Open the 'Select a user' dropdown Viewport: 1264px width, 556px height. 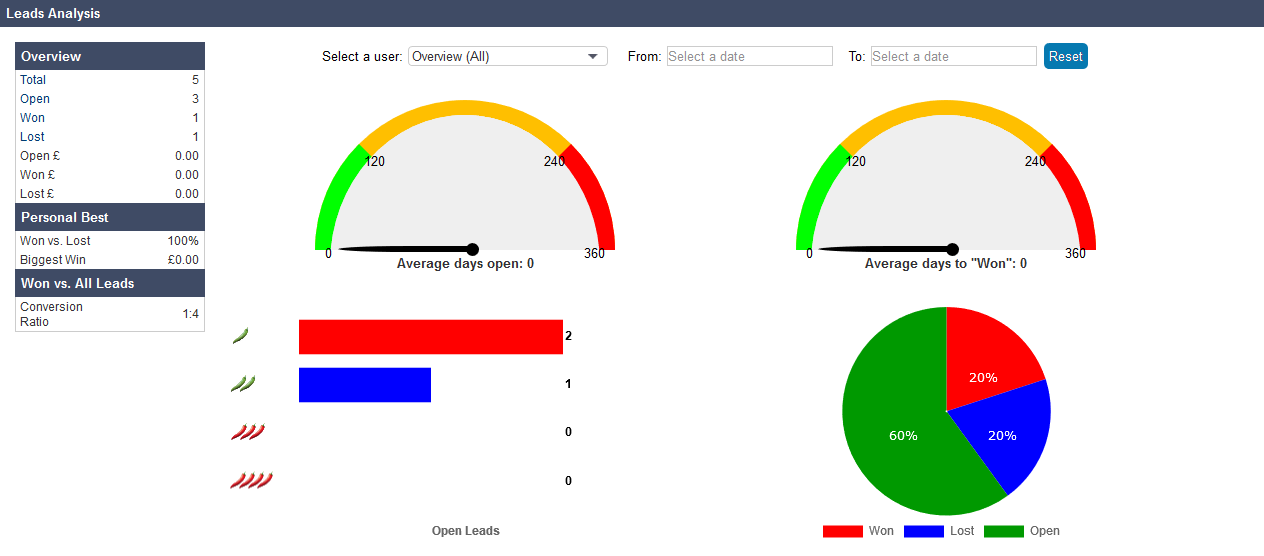coord(507,57)
